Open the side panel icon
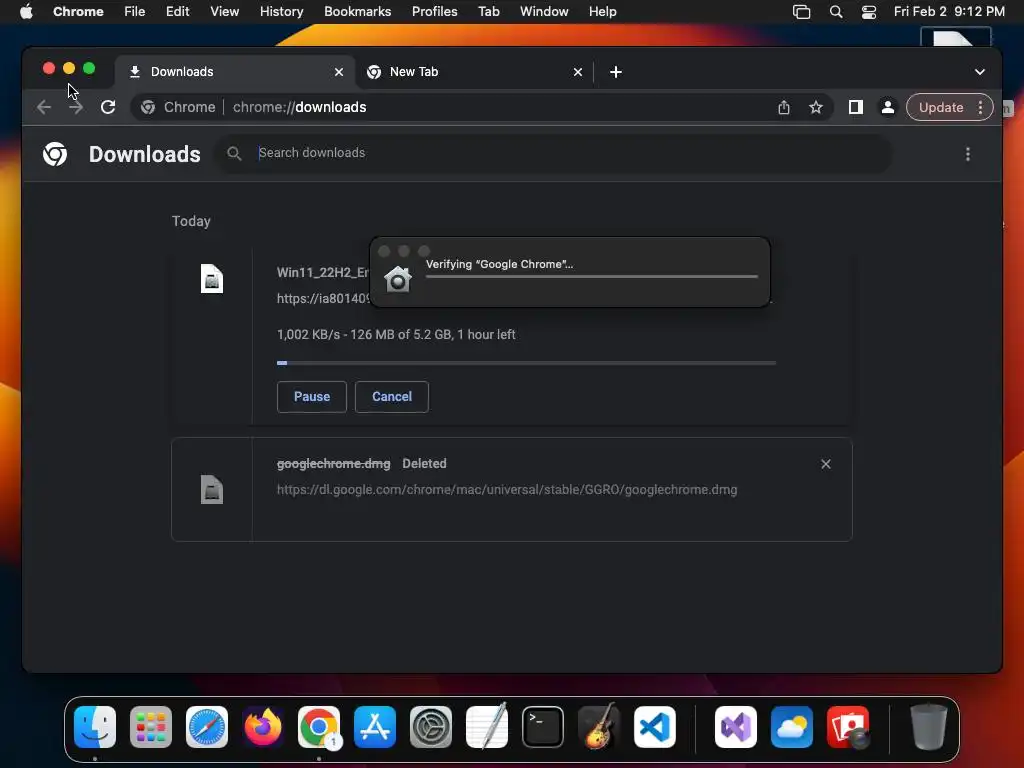The width and height of the screenshot is (1024, 768). [856, 107]
